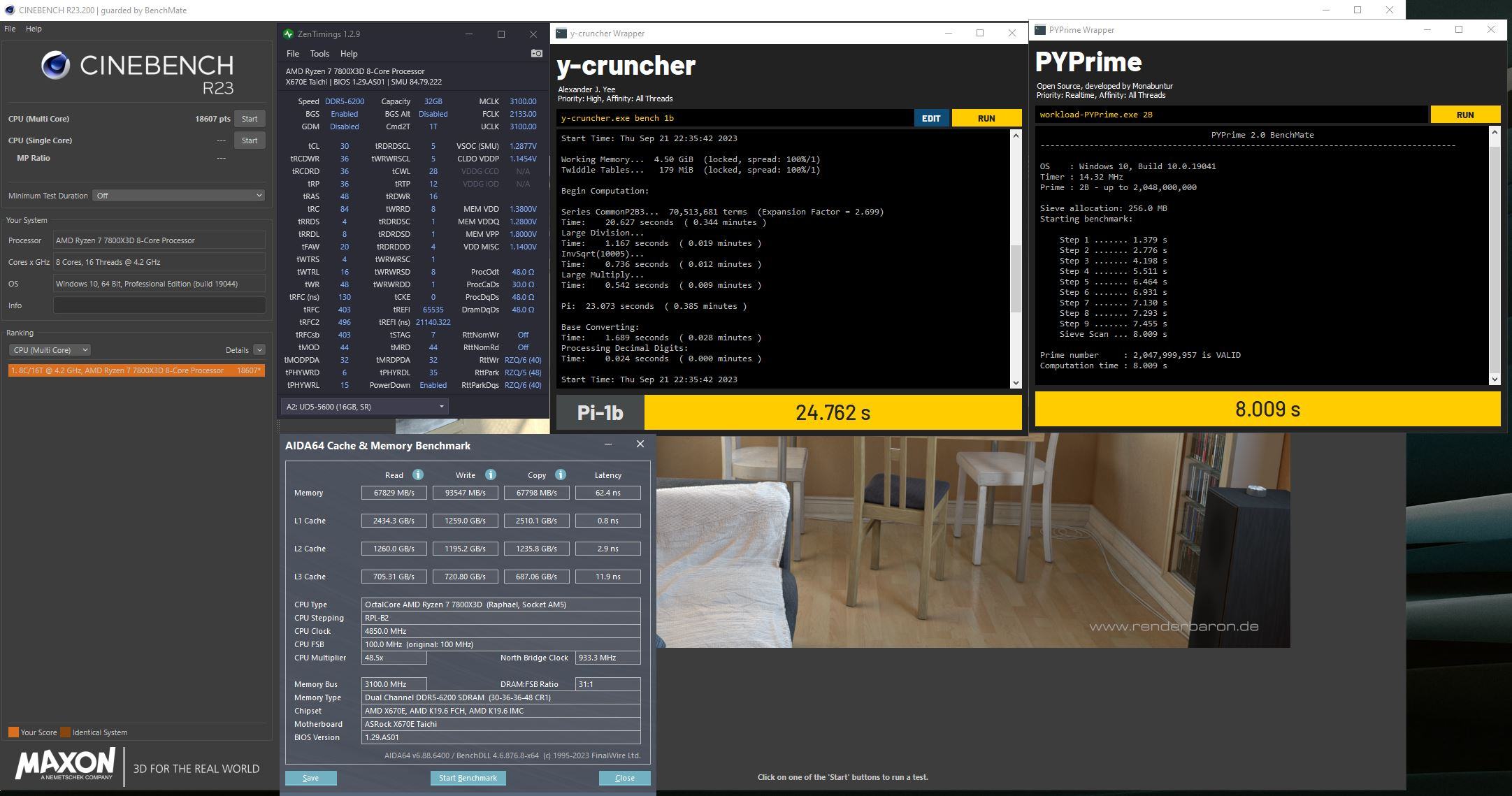This screenshot has height=796, width=1512.
Task: Click the VSOC (SMU) 1.2877V value
Action: click(523, 146)
